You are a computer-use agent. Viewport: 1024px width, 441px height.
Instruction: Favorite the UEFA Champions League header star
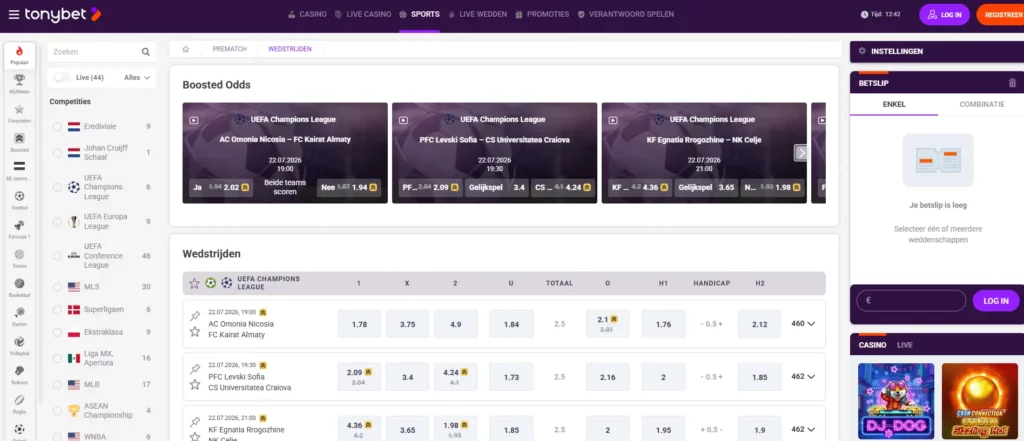click(x=194, y=284)
